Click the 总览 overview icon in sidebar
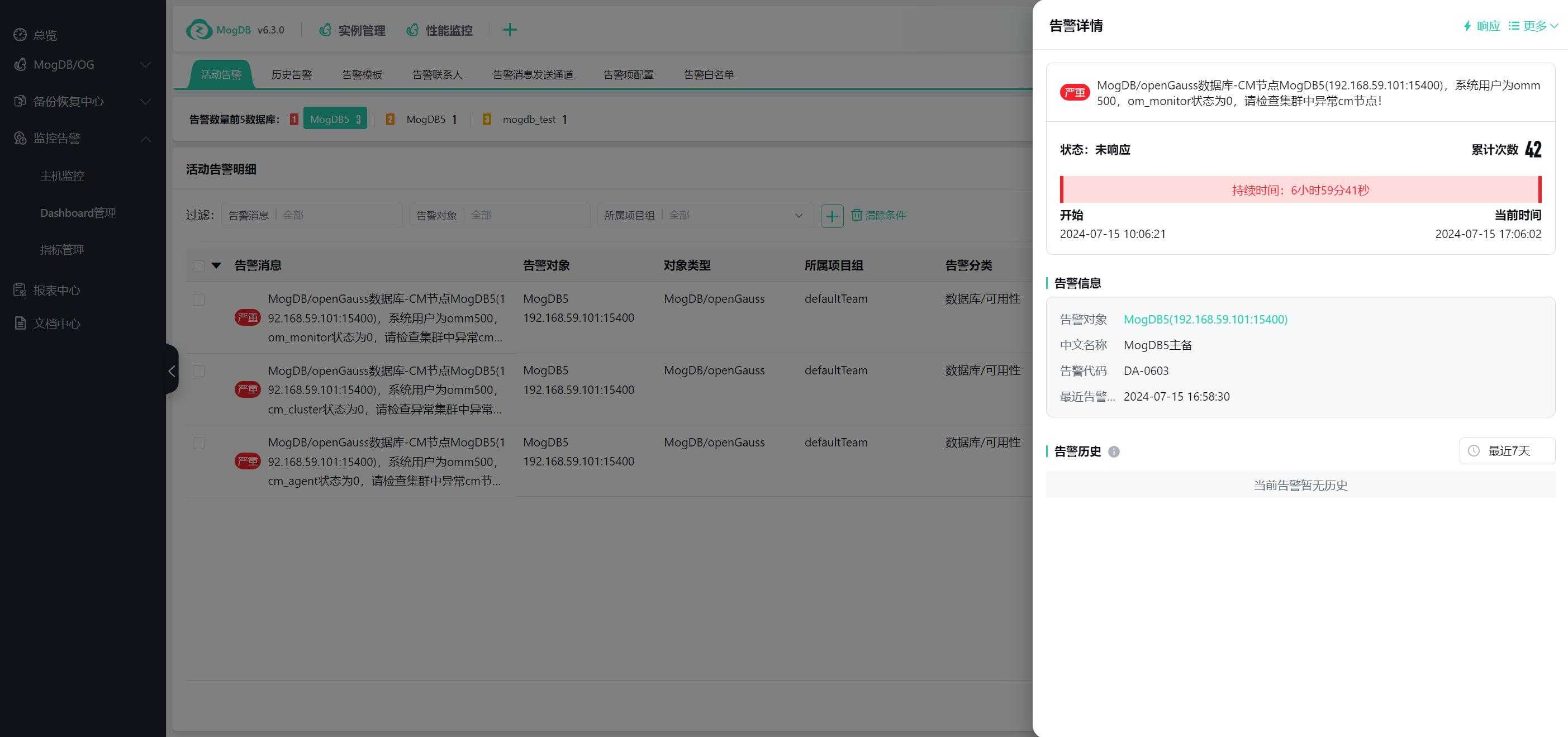The image size is (1568, 737). pos(20,35)
